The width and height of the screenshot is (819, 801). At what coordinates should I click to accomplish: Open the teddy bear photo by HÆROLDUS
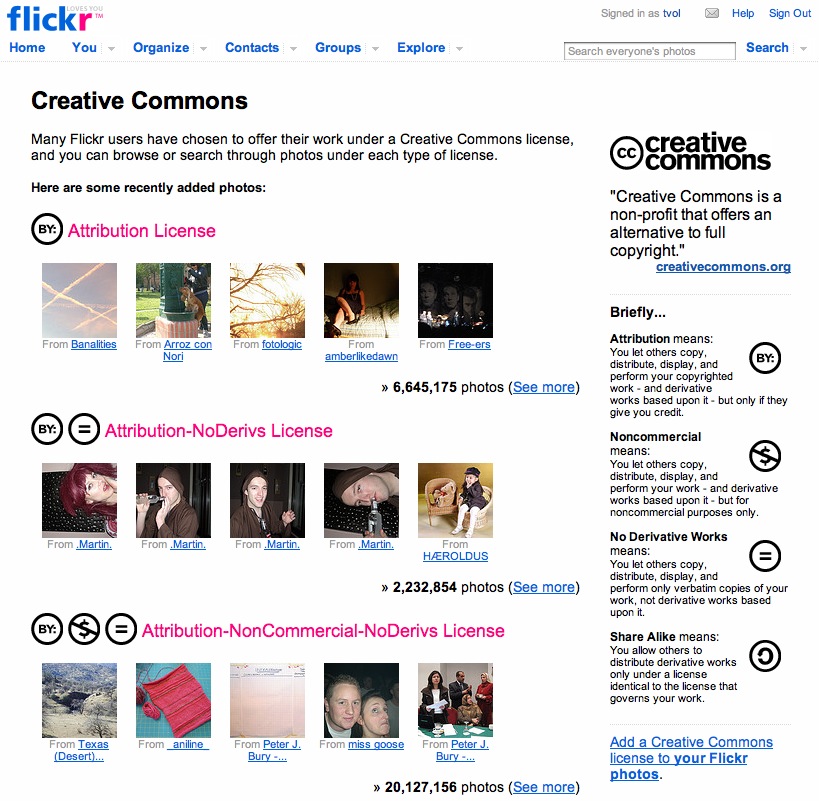(455, 500)
